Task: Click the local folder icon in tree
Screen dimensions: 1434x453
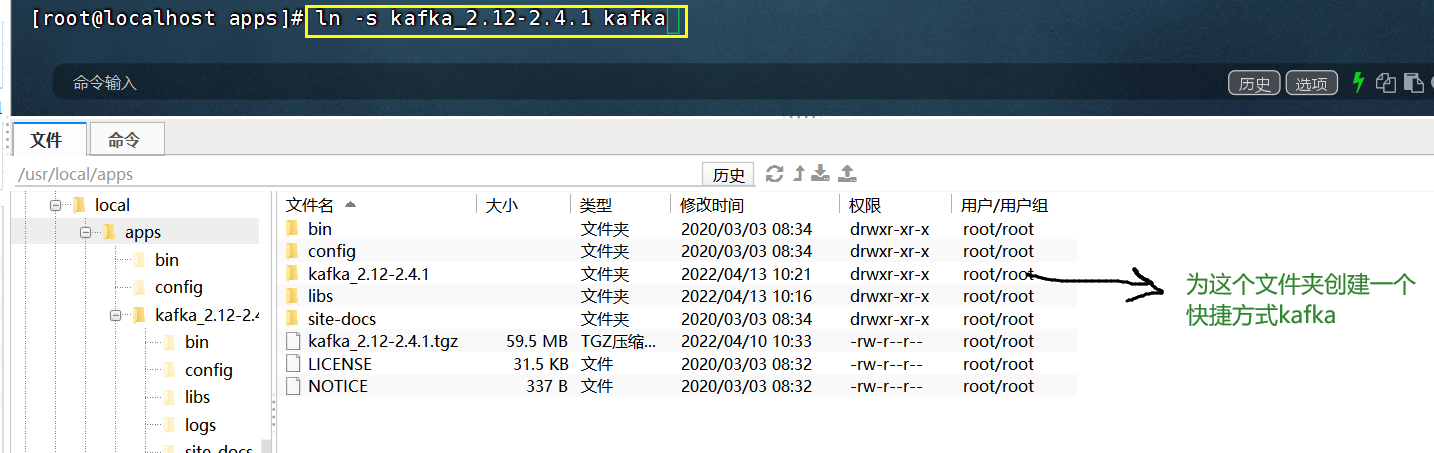Action: (x=79, y=205)
